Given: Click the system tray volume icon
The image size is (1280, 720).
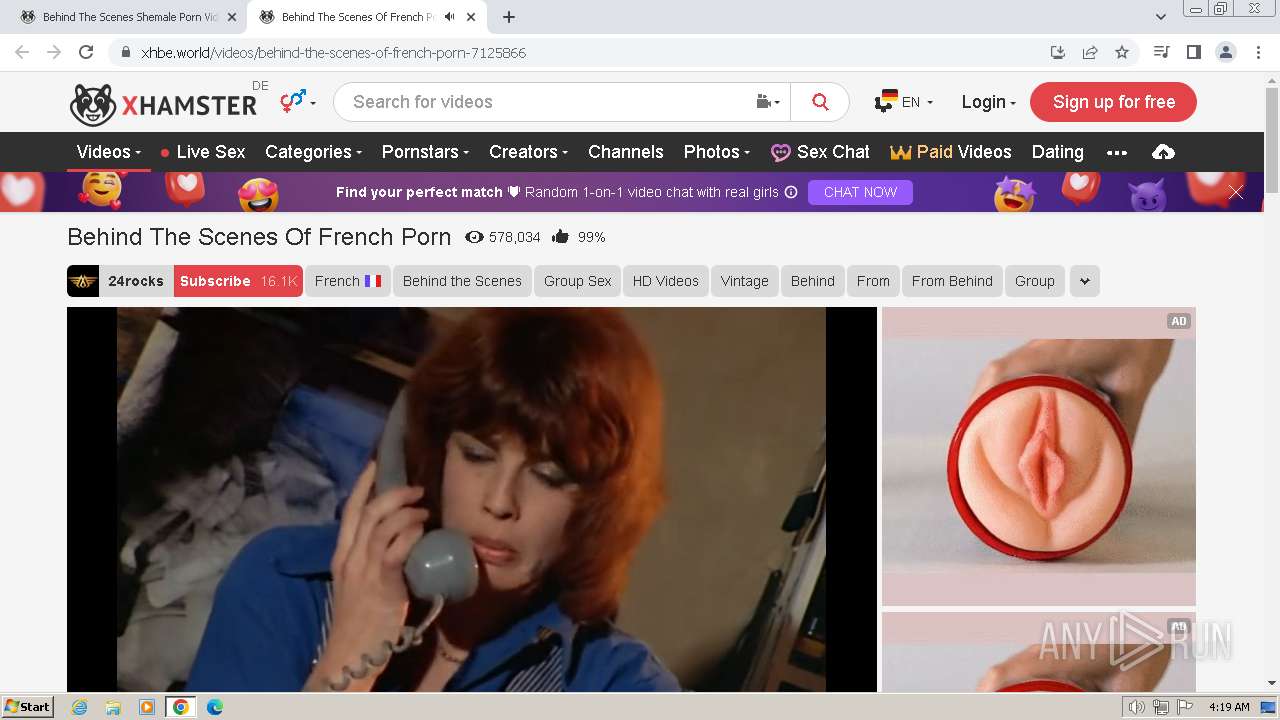Looking at the screenshot, I should 1137,707.
